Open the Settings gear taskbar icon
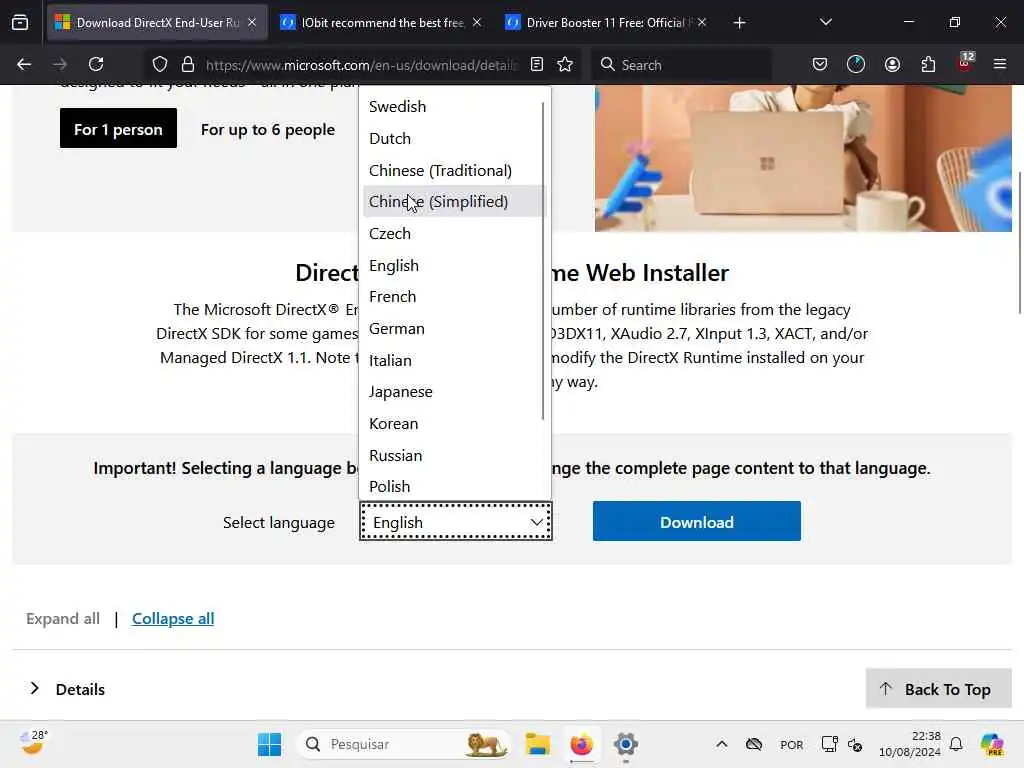 [x=625, y=744]
